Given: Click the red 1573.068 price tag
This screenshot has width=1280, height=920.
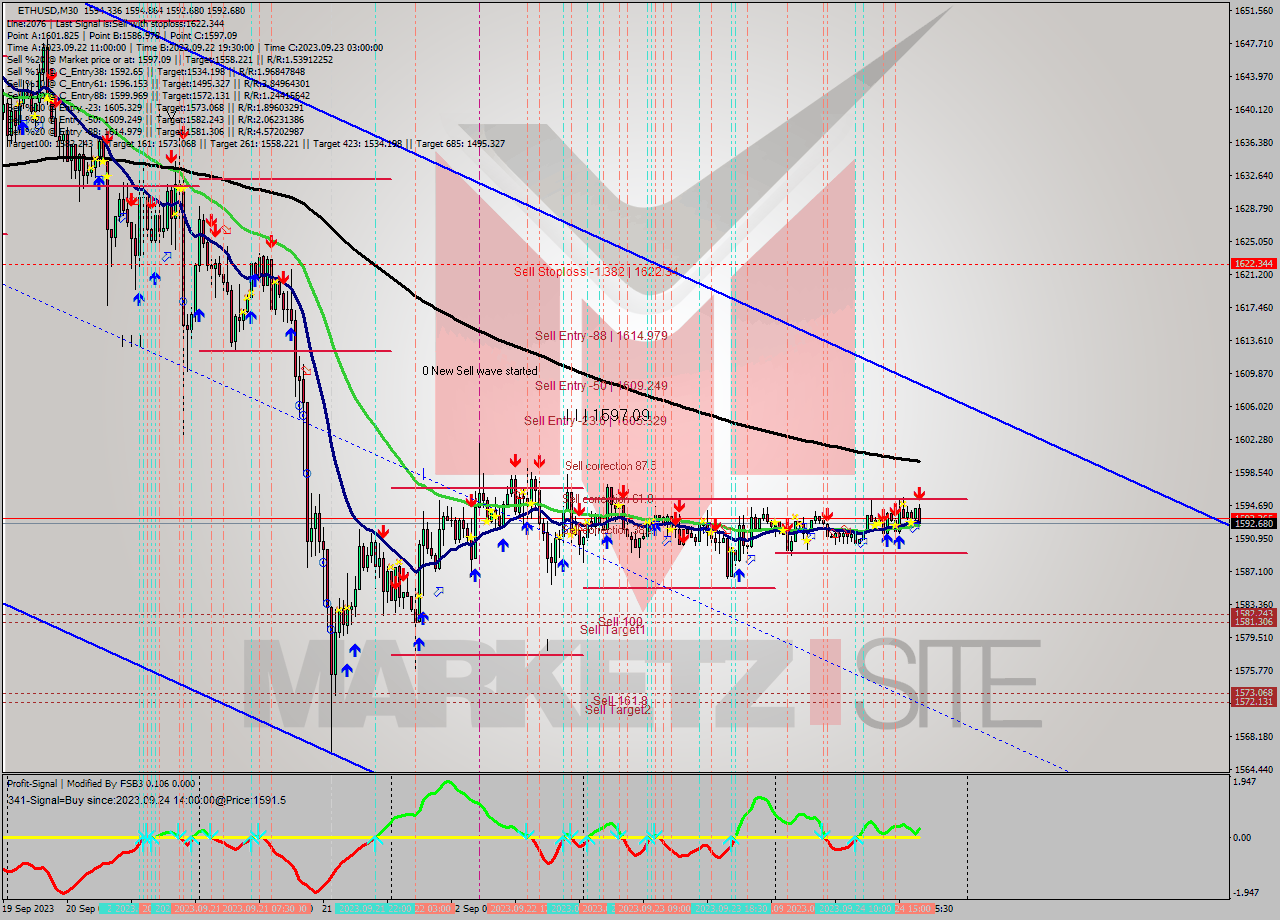Looking at the screenshot, I should click(x=1253, y=693).
